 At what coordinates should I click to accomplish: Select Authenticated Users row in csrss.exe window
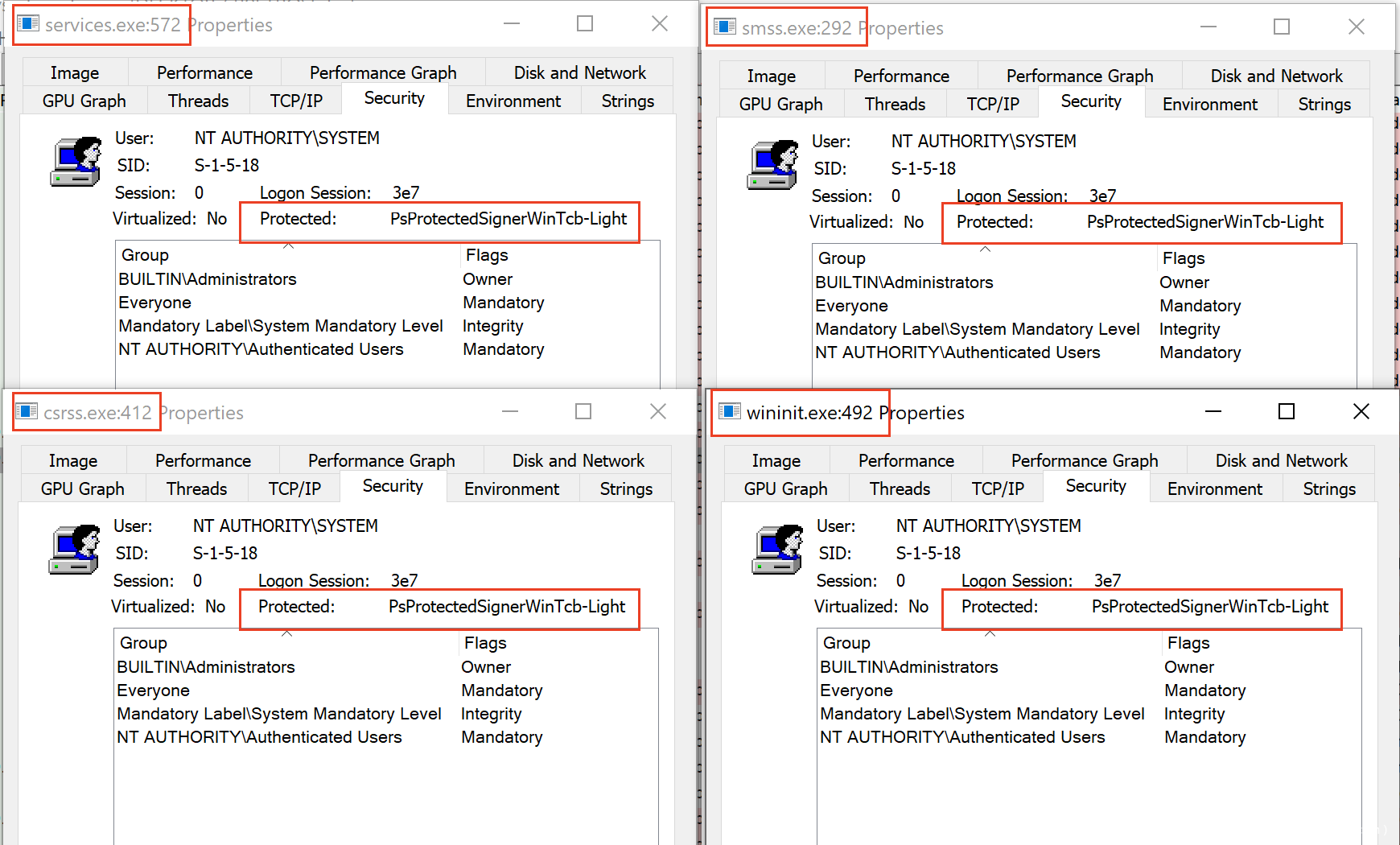pos(386,737)
